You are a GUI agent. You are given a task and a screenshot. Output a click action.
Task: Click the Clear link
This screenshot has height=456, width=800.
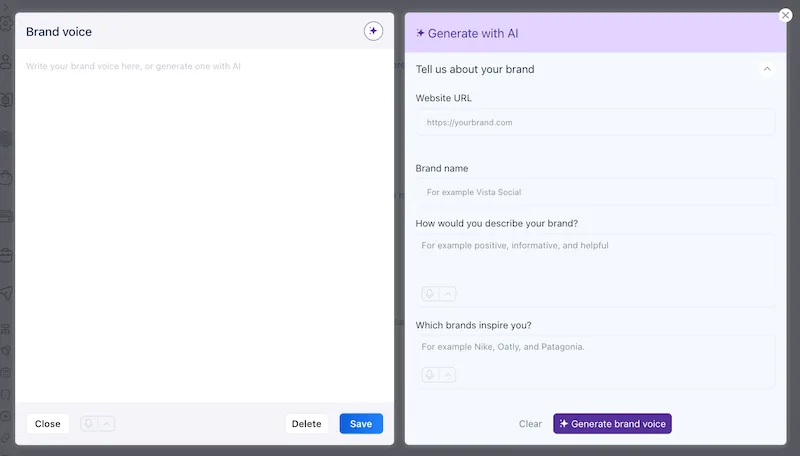click(530, 424)
